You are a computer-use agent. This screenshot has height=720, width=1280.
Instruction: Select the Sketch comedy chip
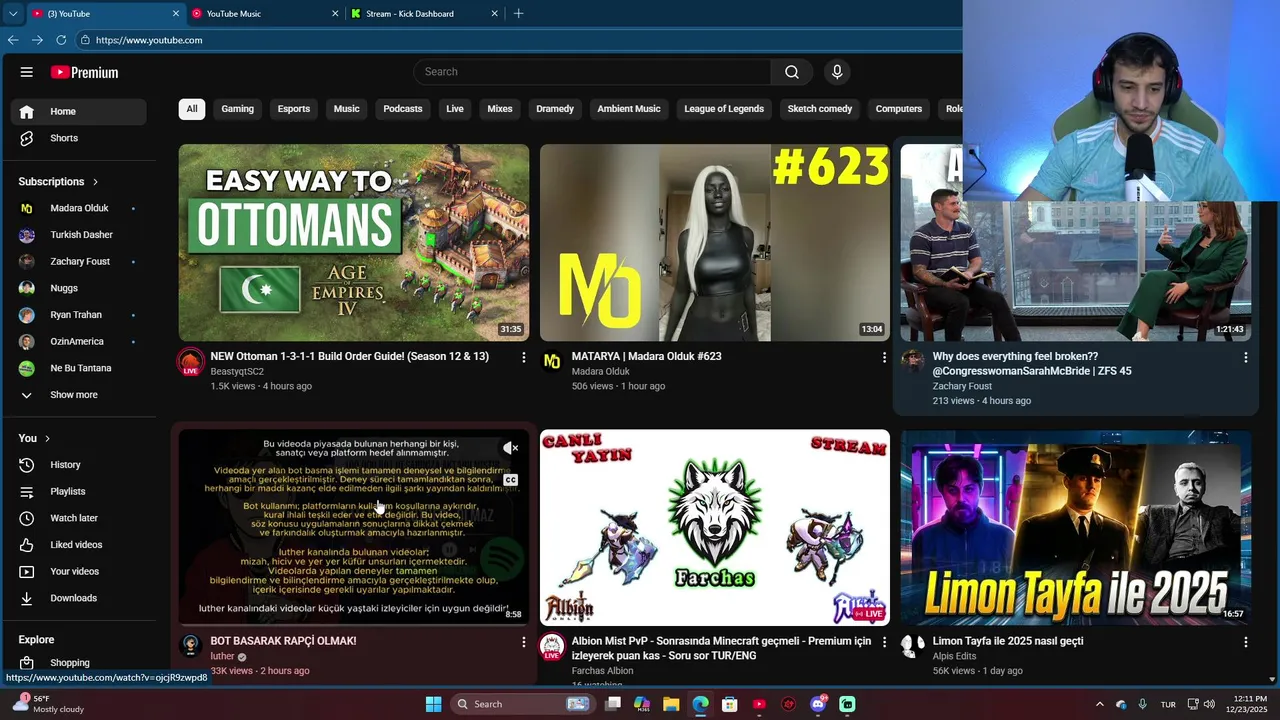click(x=820, y=109)
